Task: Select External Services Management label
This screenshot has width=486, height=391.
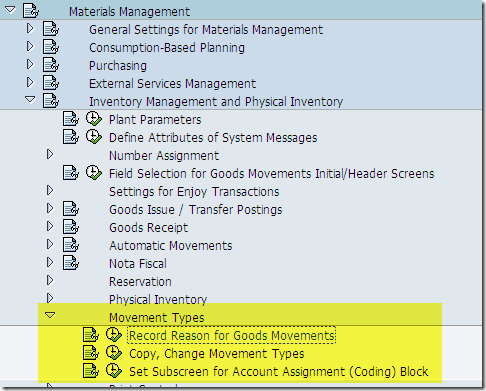Action: pos(173,84)
